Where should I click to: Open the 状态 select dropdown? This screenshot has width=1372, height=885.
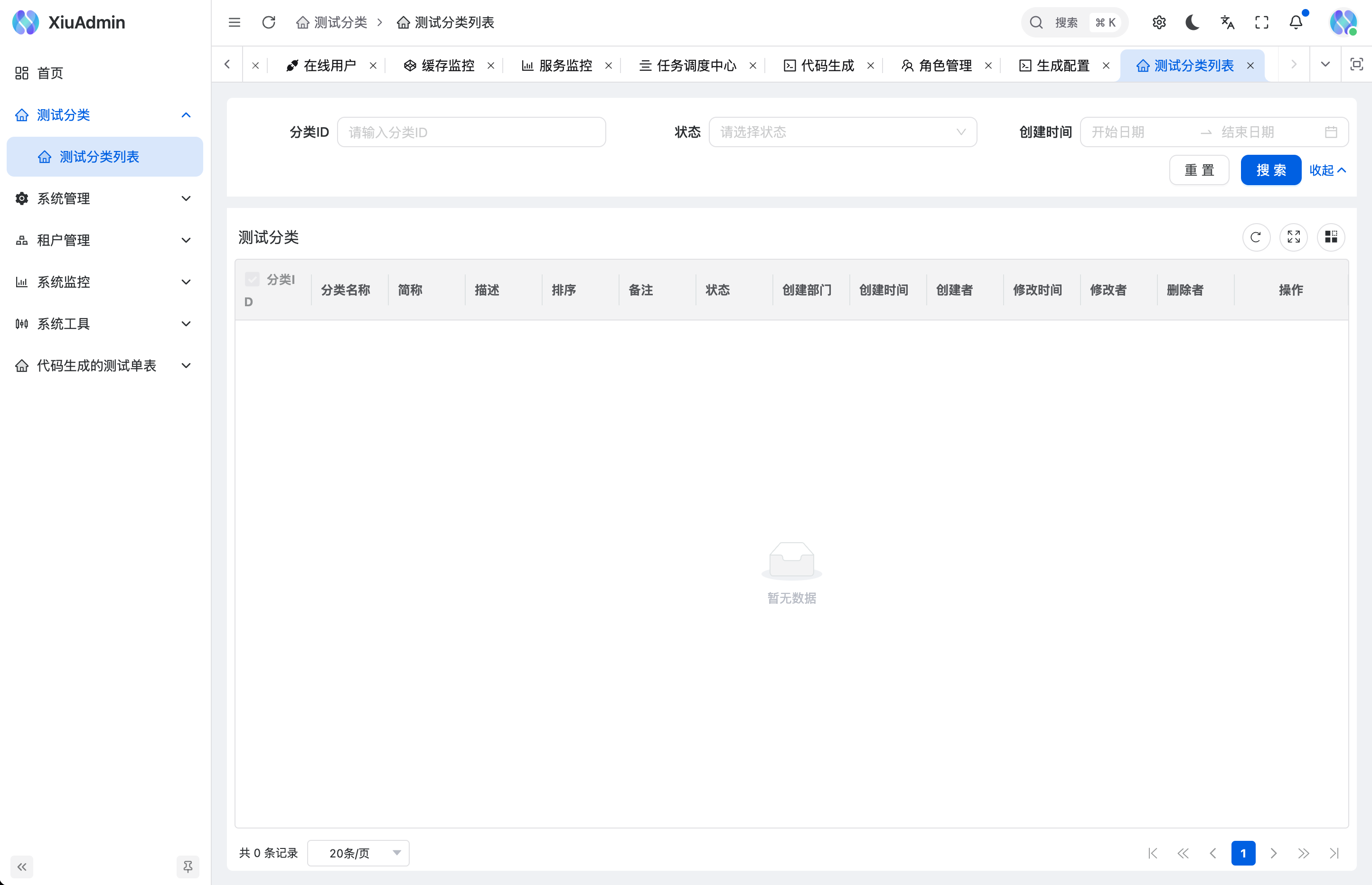842,132
